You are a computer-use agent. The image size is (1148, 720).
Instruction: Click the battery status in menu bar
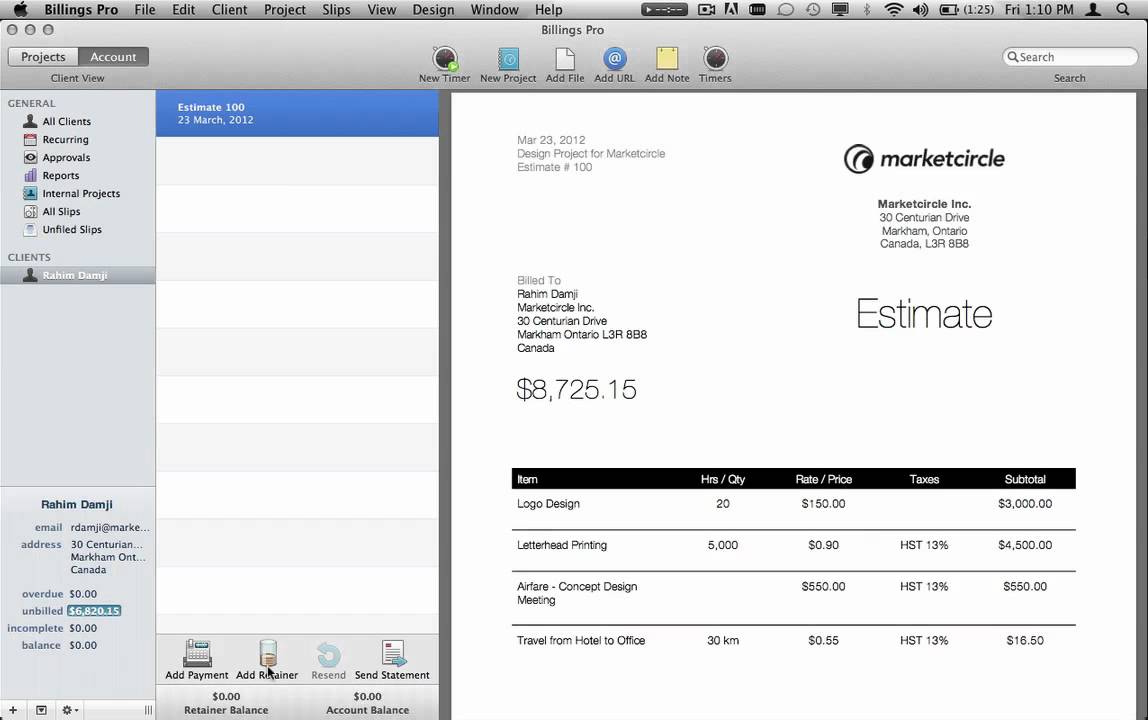pos(966,10)
